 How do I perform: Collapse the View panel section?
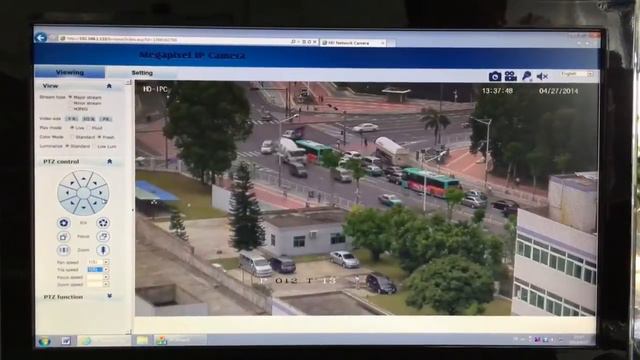109,86
